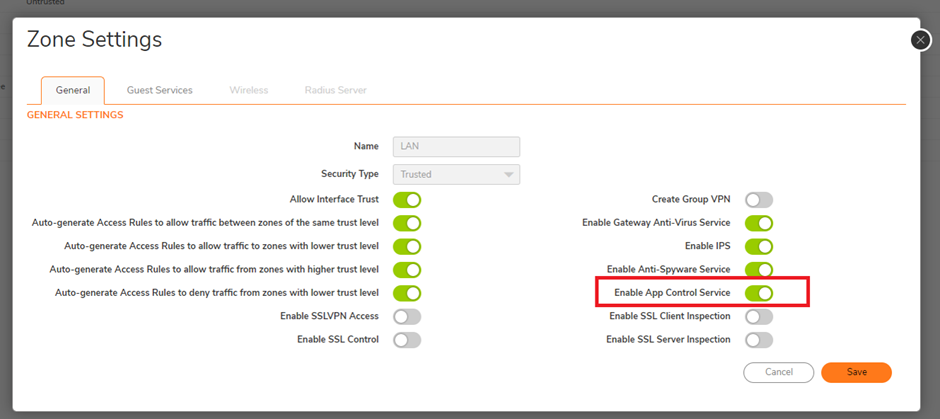This screenshot has height=419, width=940.
Task: Toggle auto-generate deny rule from lower trust zones
Action: coord(407,293)
